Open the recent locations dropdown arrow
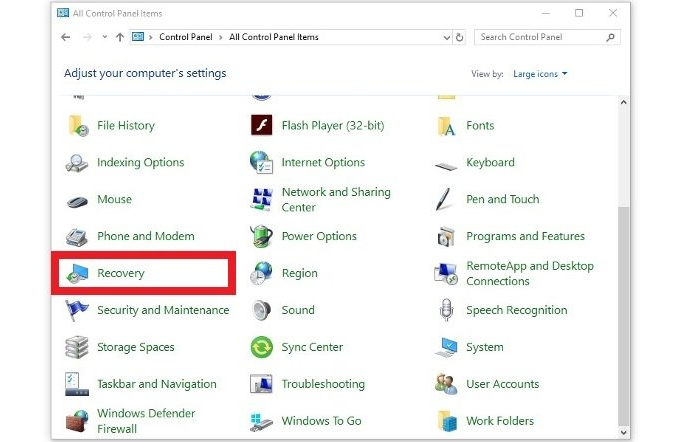The width and height of the screenshot is (700, 442). 104,37
